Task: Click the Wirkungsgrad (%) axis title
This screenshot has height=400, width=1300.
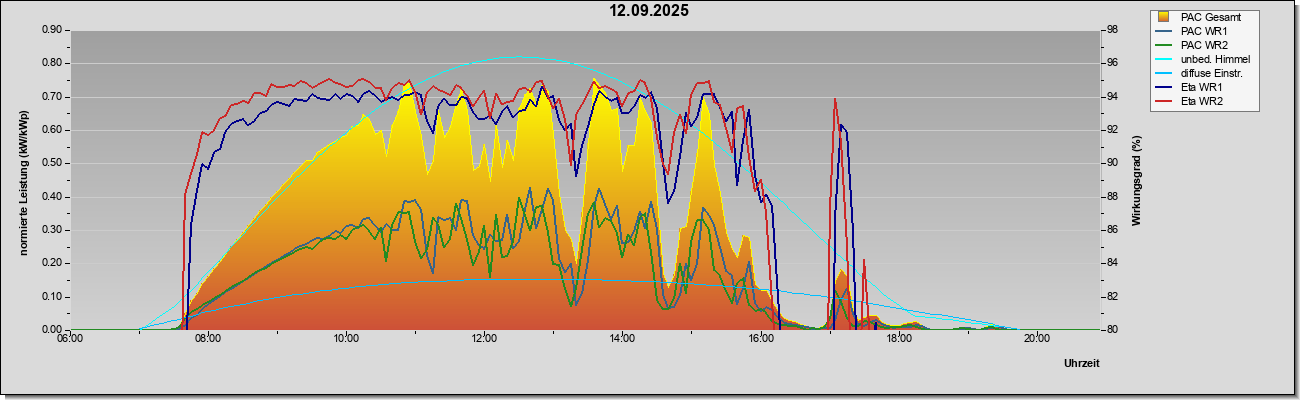Action: (x=1137, y=180)
